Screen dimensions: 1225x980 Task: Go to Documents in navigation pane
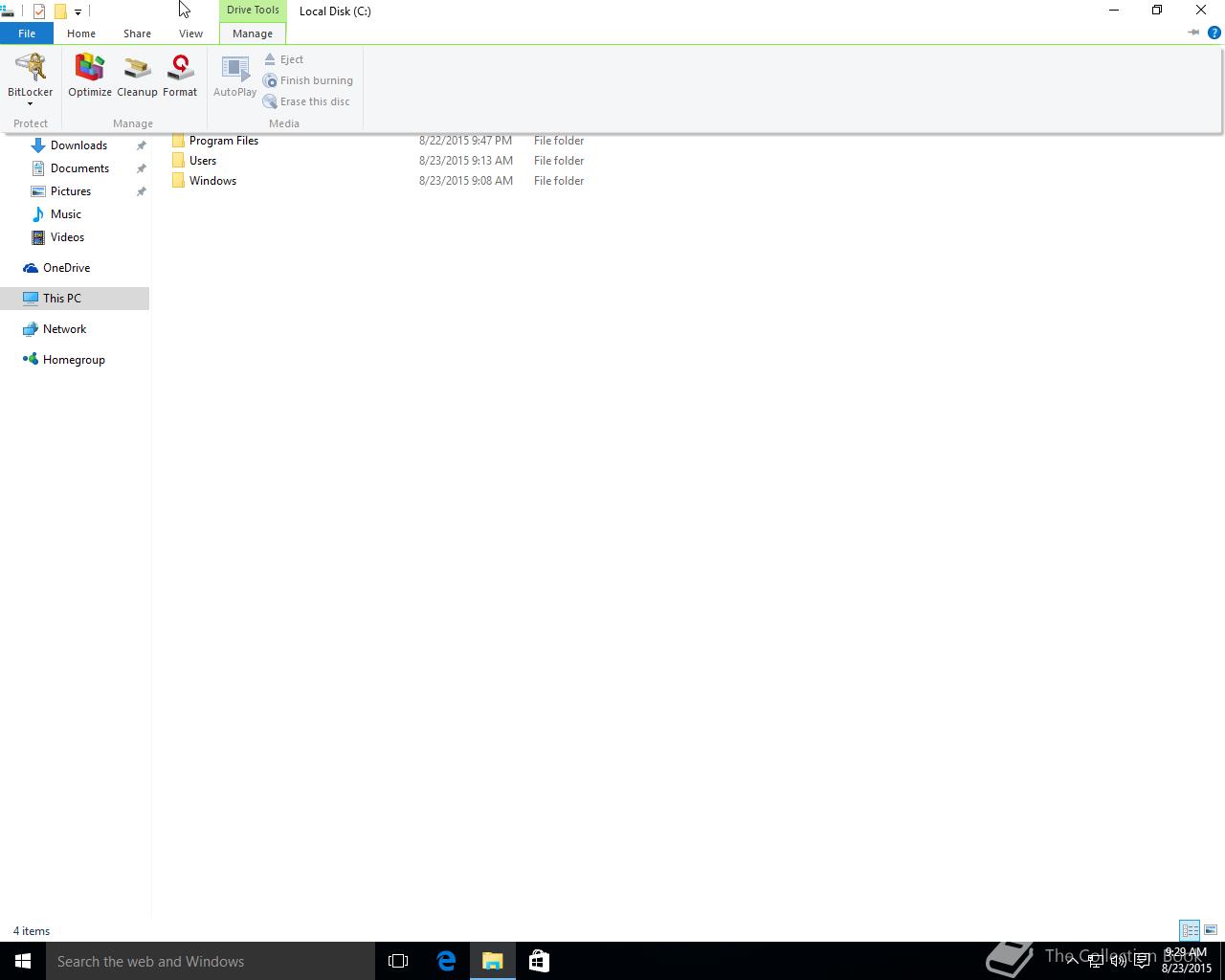click(79, 168)
